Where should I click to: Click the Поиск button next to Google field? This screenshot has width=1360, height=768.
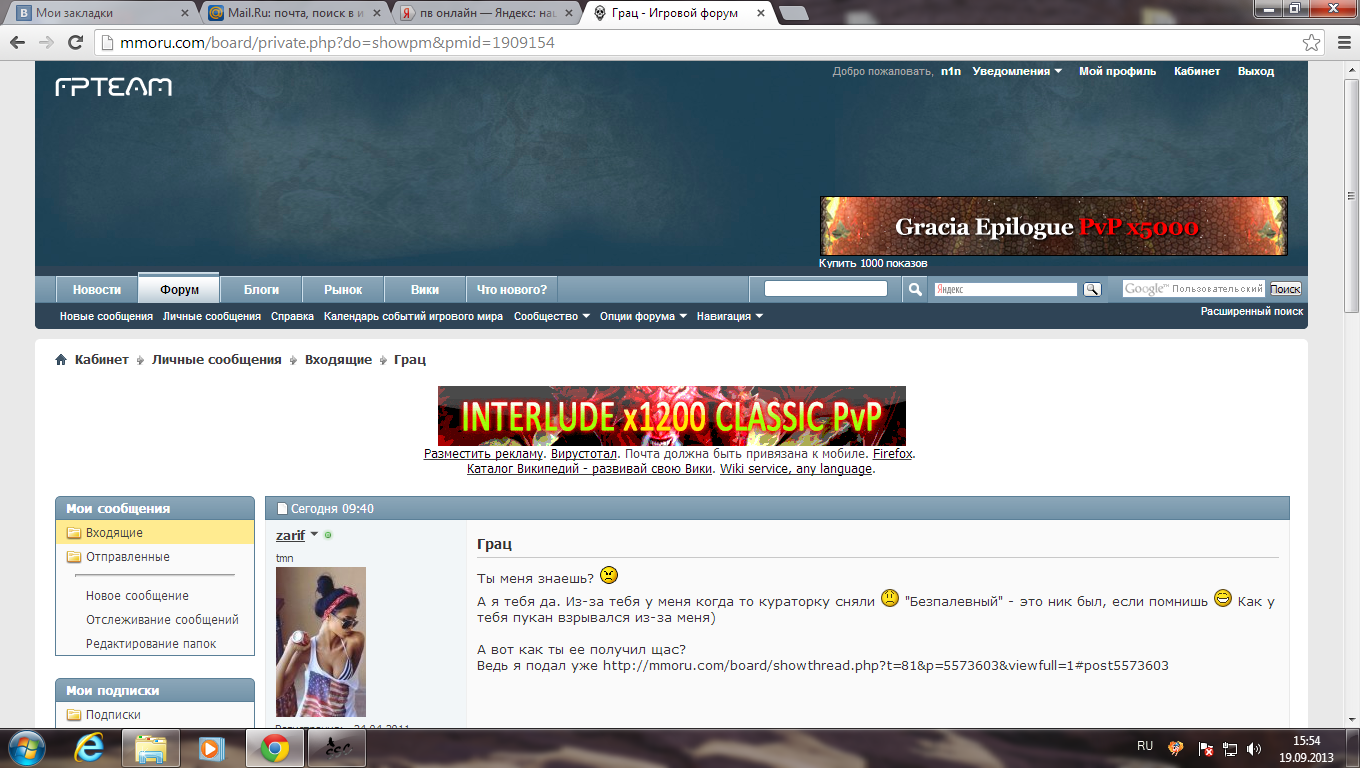(x=1285, y=289)
